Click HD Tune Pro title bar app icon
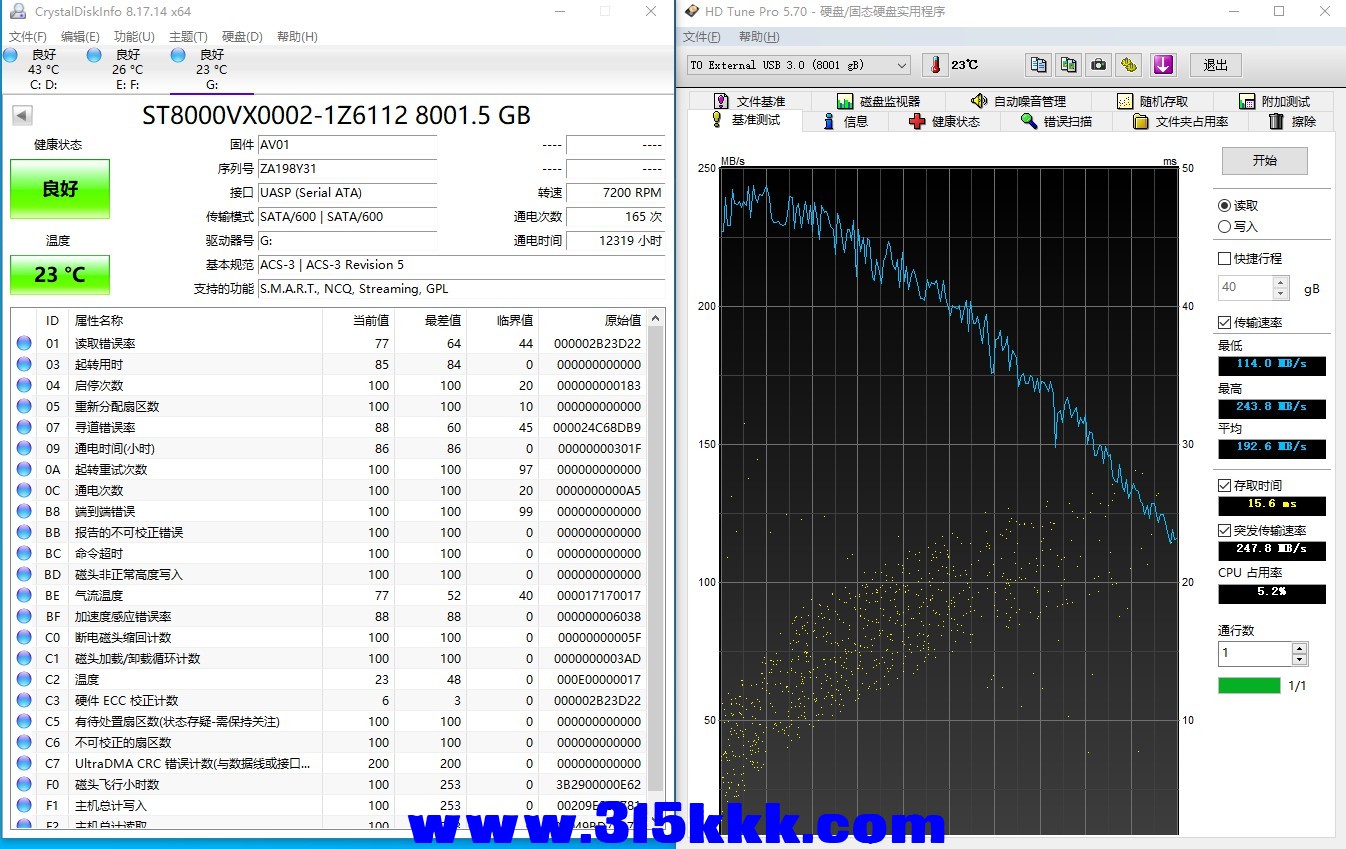This screenshot has height=849, width=1346. (692, 11)
